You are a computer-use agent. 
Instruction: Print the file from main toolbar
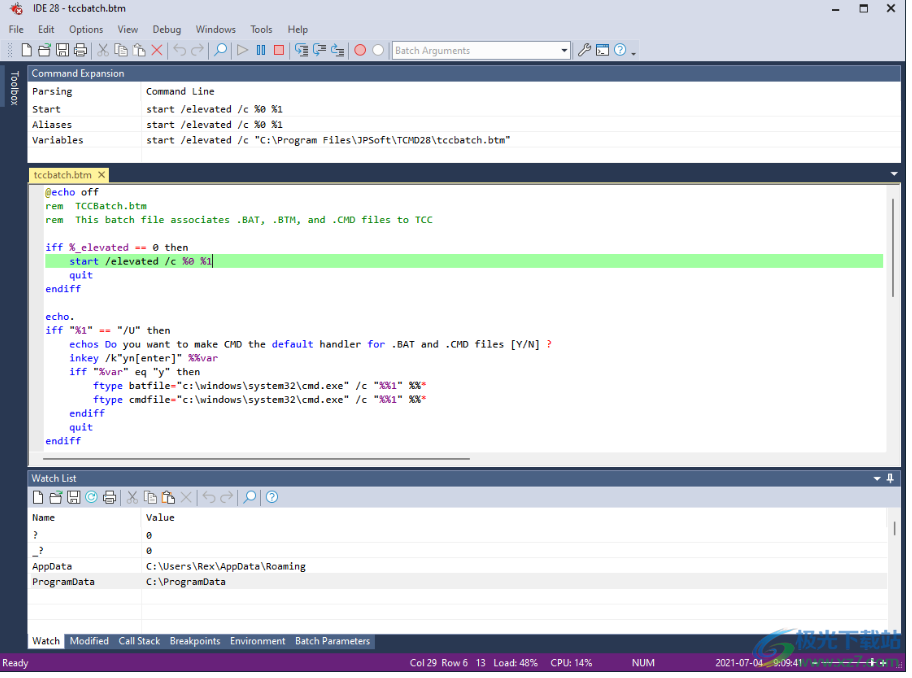[80, 51]
